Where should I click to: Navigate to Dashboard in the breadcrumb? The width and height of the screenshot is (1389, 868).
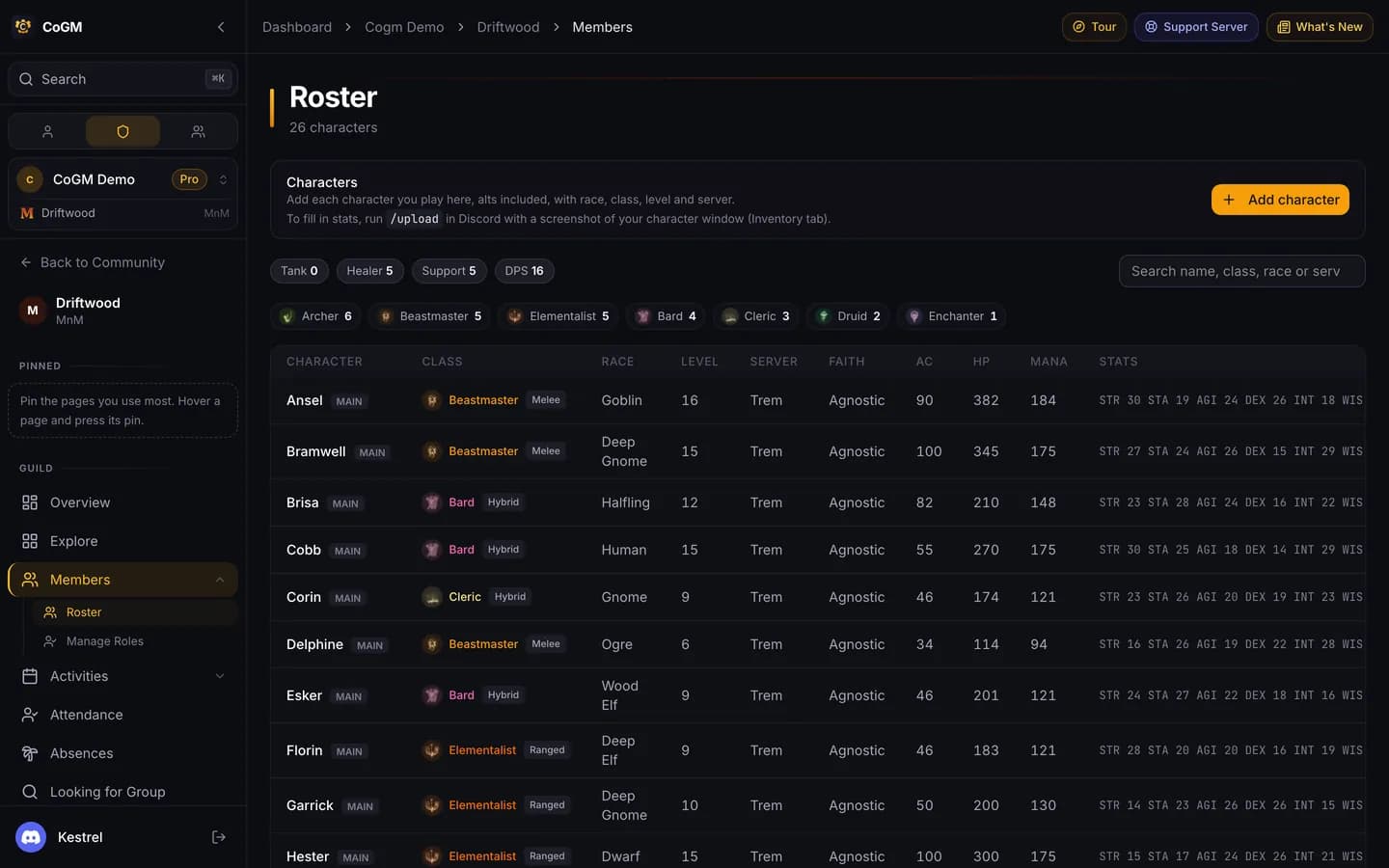coord(297,27)
